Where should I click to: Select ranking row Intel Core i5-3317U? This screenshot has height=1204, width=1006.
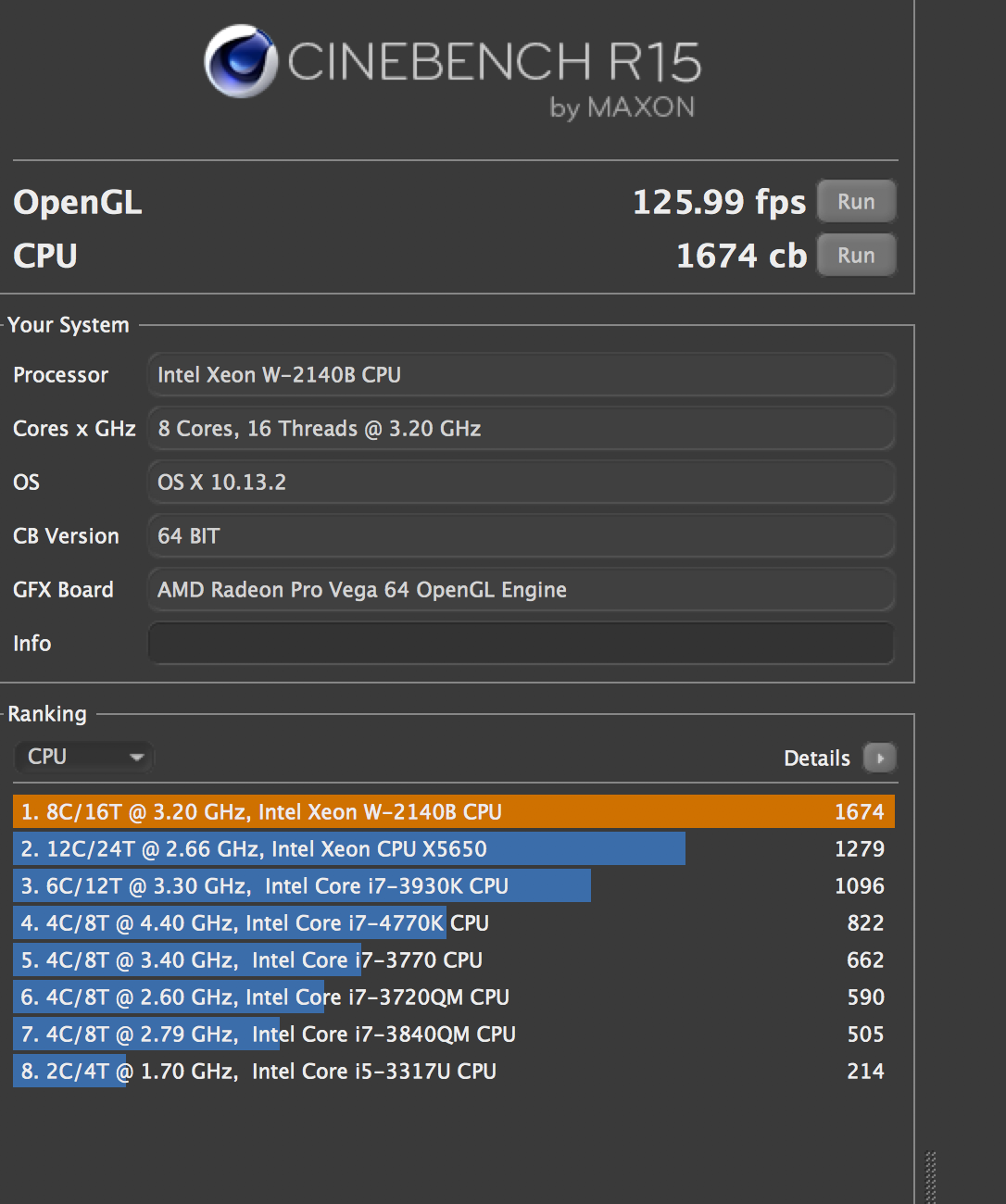[x=454, y=1072]
